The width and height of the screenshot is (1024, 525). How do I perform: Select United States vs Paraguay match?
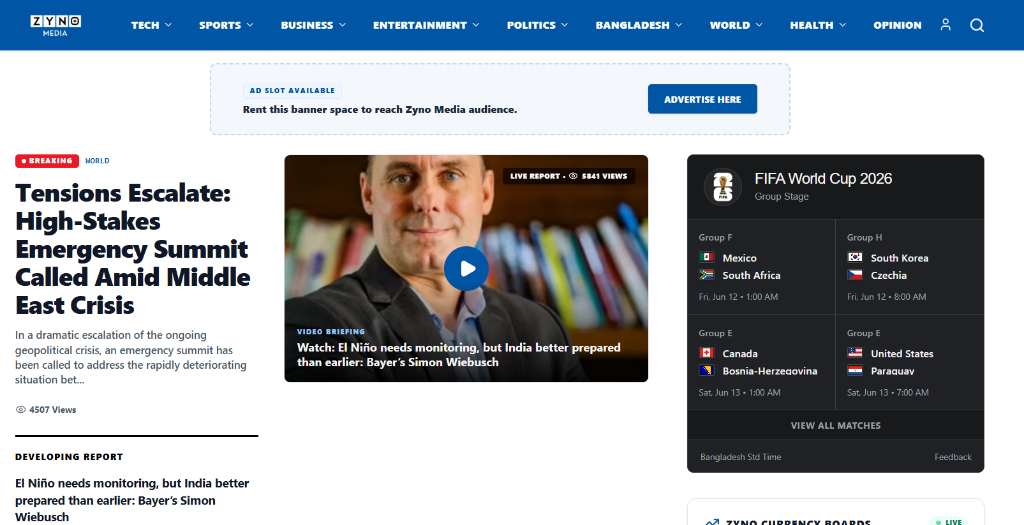click(910, 362)
